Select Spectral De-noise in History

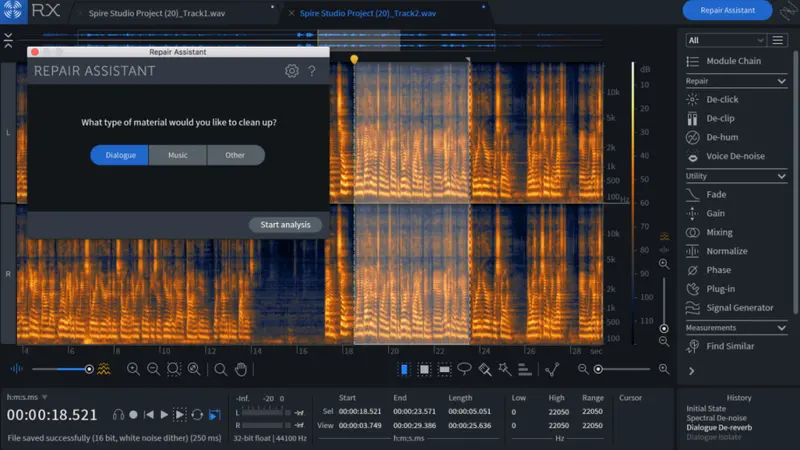click(x=716, y=418)
